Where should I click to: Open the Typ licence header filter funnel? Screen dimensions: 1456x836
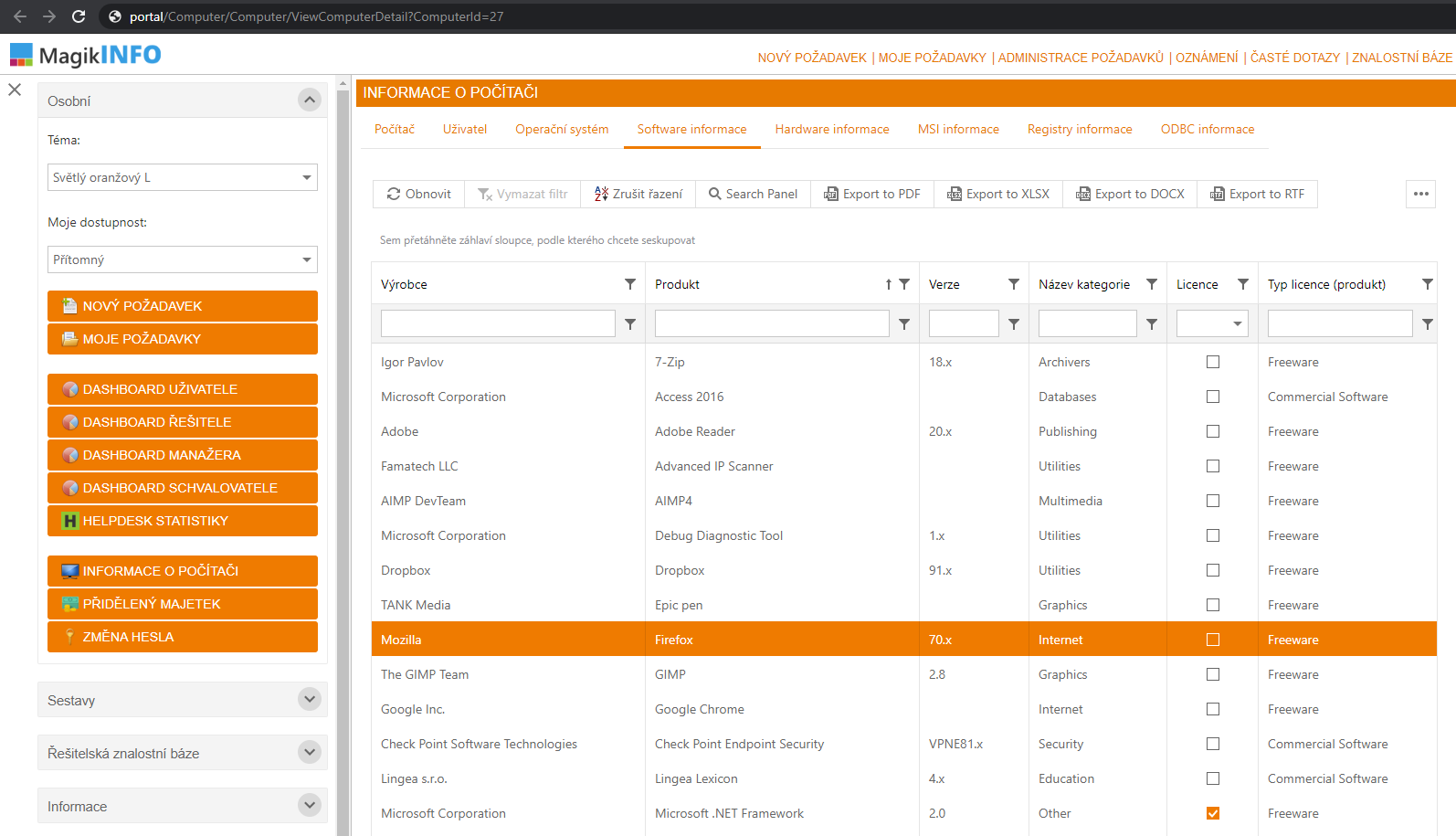click(x=1428, y=284)
